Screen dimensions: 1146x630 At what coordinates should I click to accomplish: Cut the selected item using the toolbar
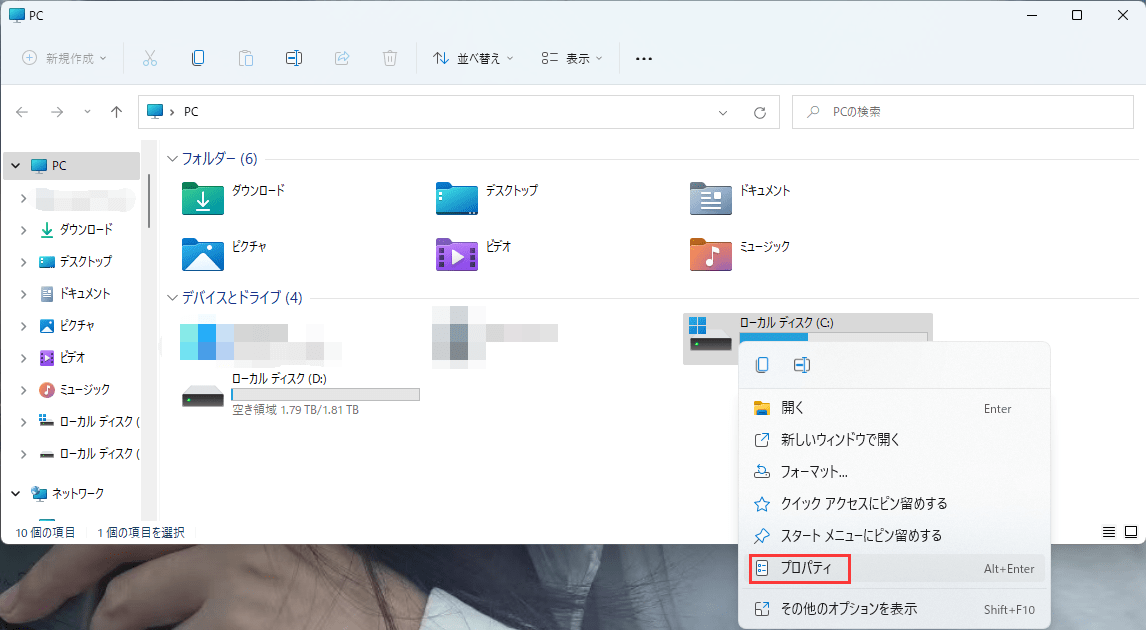coord(150,57)
